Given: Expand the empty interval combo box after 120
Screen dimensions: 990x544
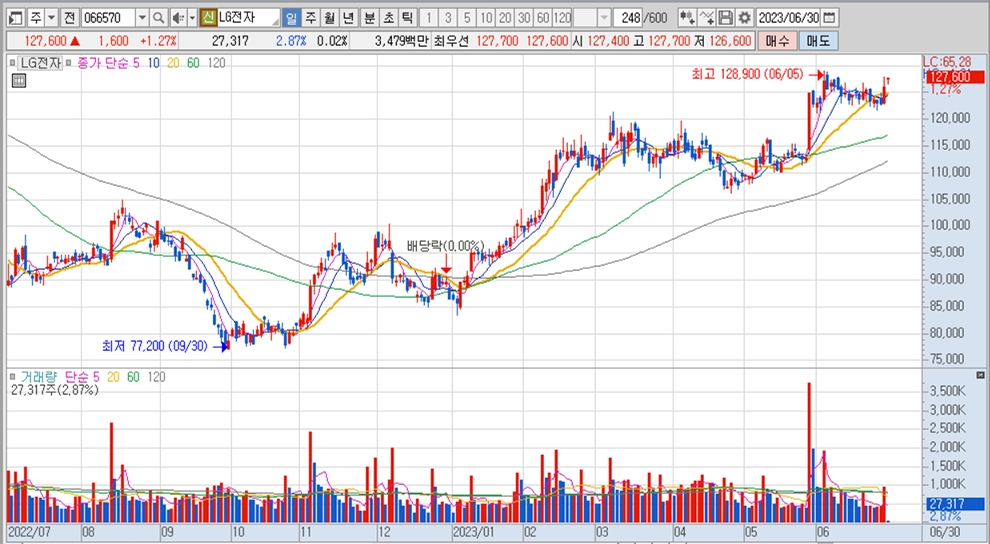Looking at the screenshot, I should [x=606, y=18].
